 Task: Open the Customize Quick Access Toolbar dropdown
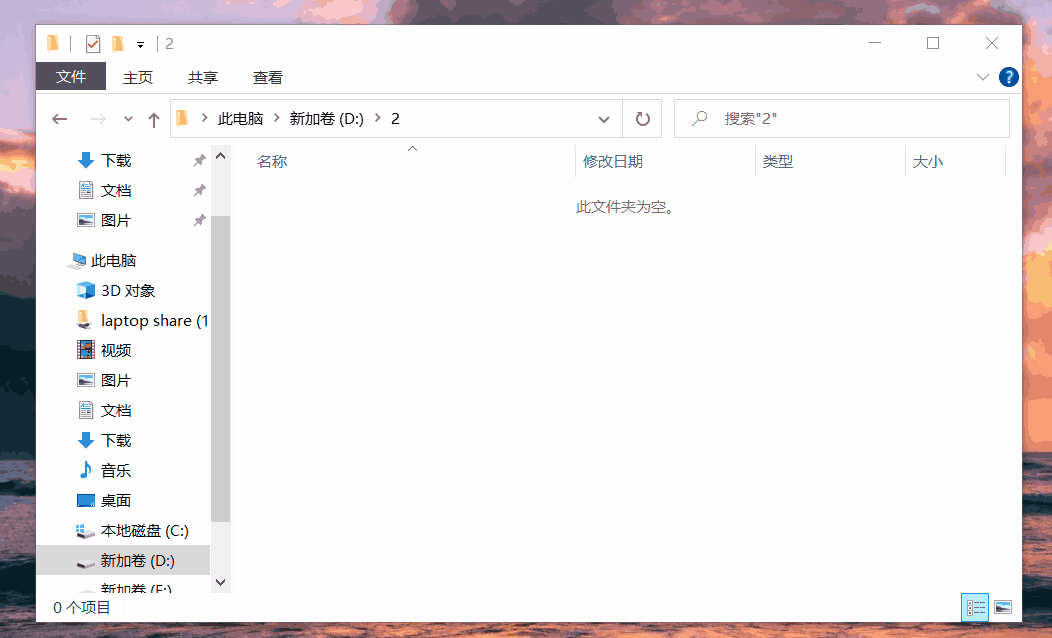pyautogui.click(x=140, y=45)
